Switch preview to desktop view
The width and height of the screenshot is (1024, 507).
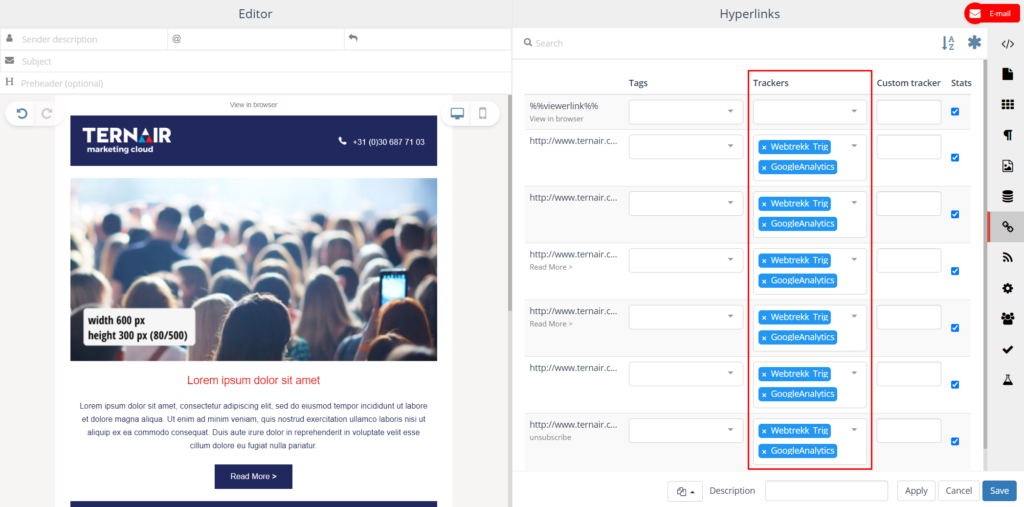pyautogui.click(x=457, y=114)
